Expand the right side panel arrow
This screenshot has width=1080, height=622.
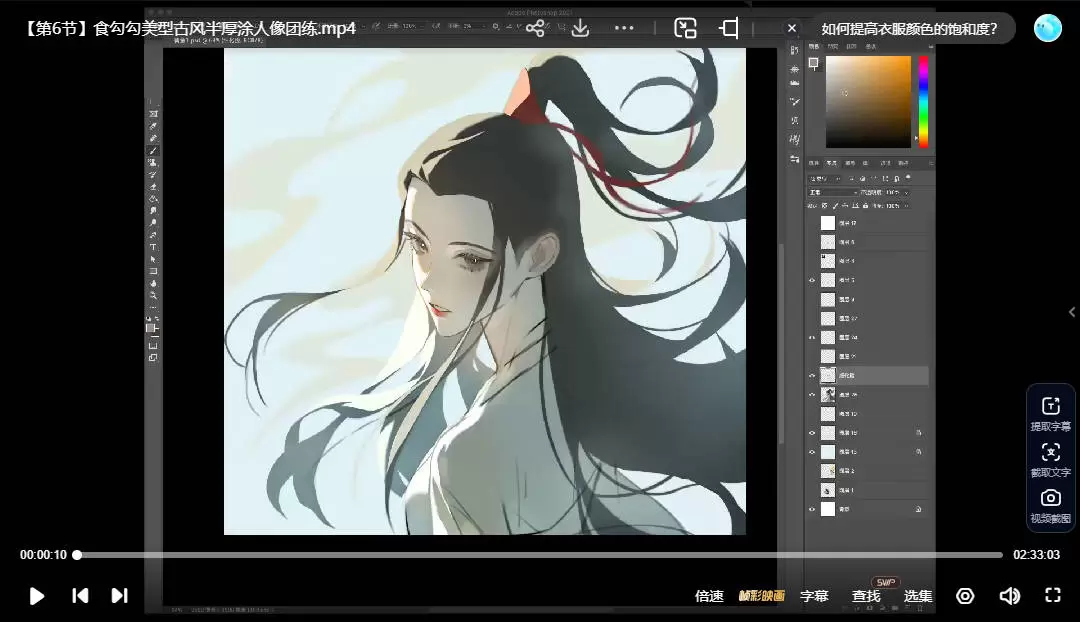1072,312
